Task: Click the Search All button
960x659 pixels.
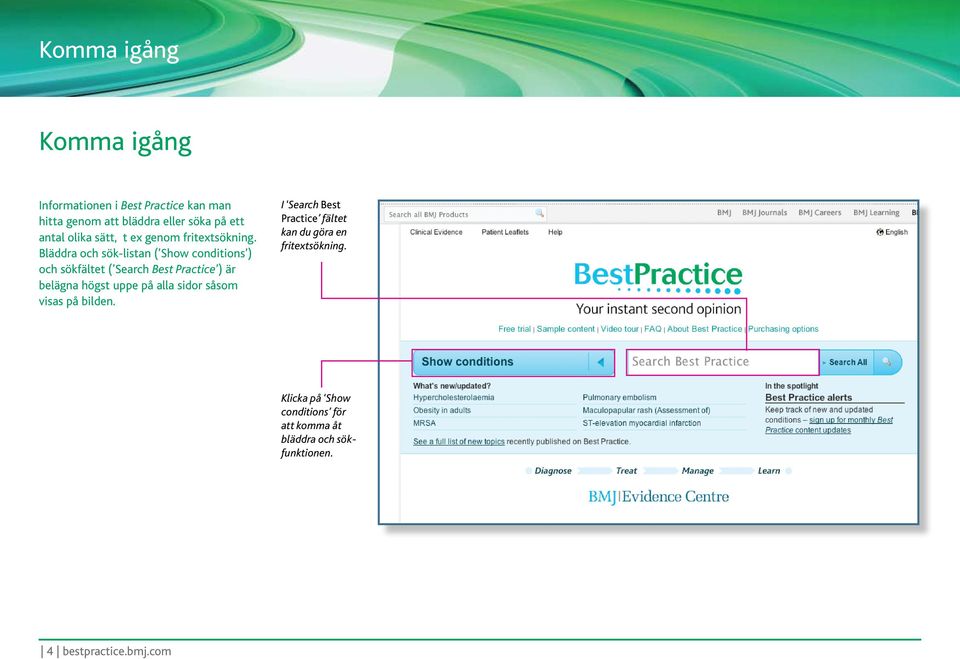Action: tap(847, 362)
